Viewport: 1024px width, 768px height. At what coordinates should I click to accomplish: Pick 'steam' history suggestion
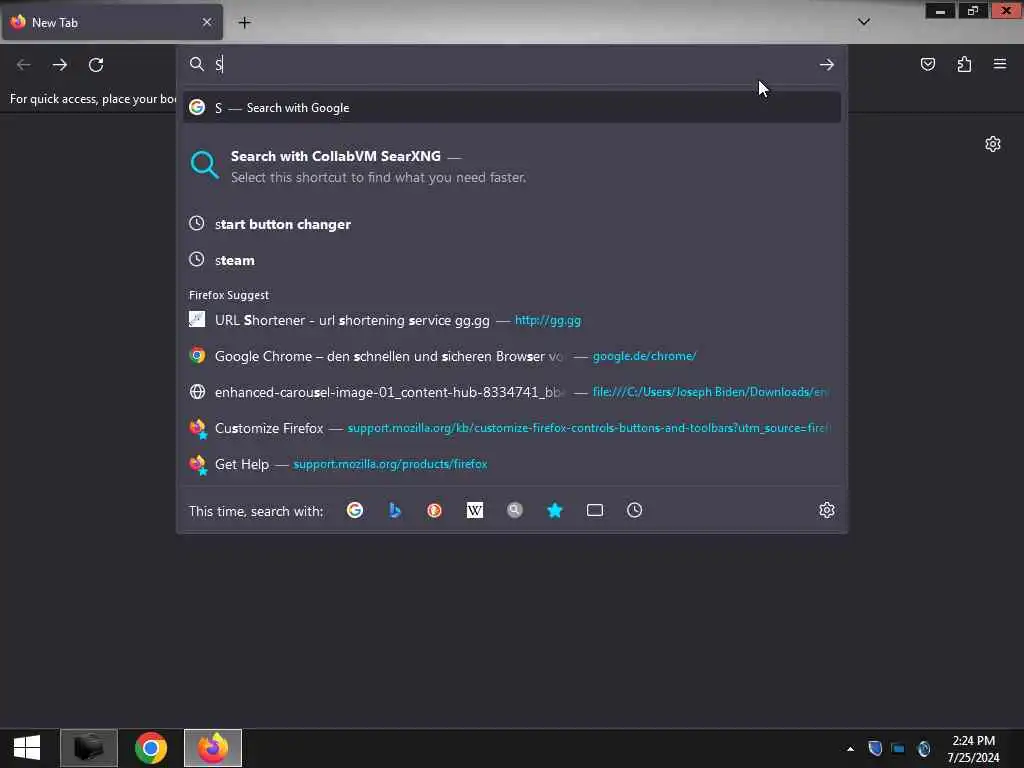click(512, 260)
